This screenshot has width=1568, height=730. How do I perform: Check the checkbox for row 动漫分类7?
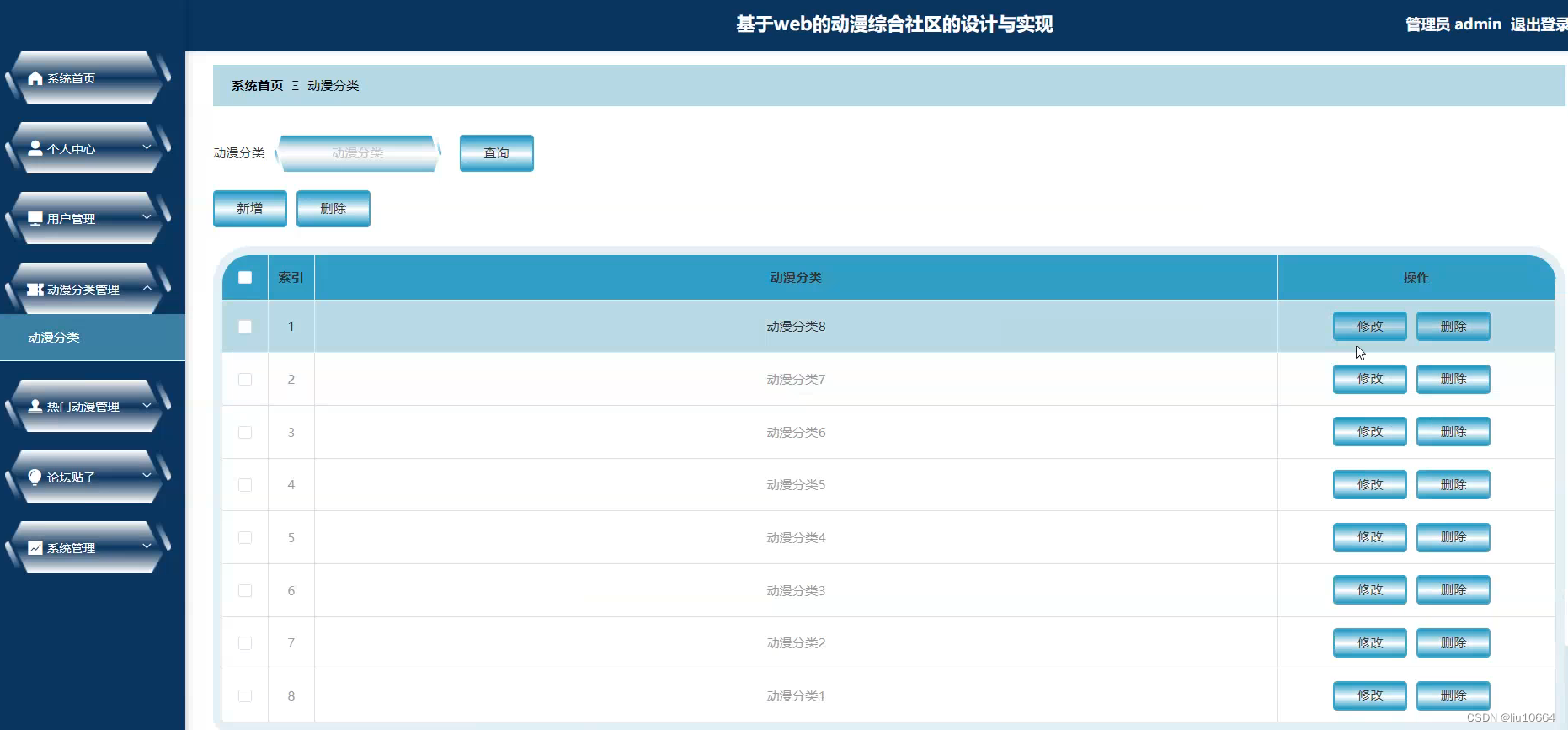(x=245, y=380)
